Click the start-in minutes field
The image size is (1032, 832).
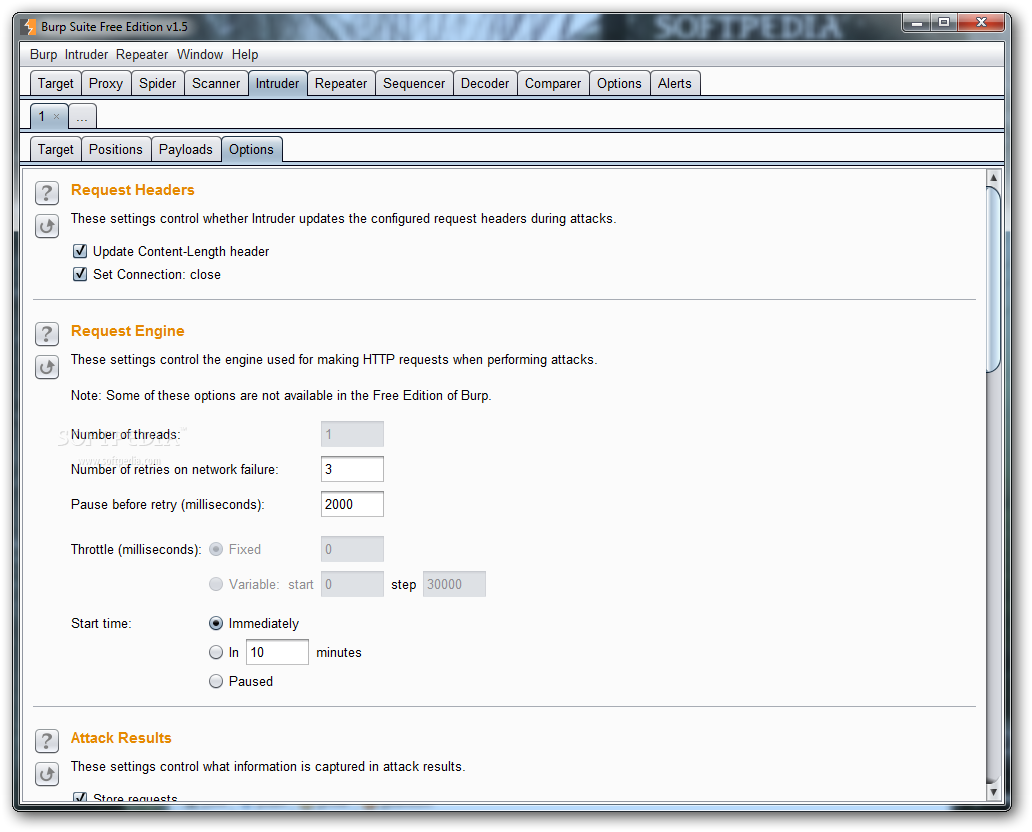pyautogui.click(x=277, y=652)
